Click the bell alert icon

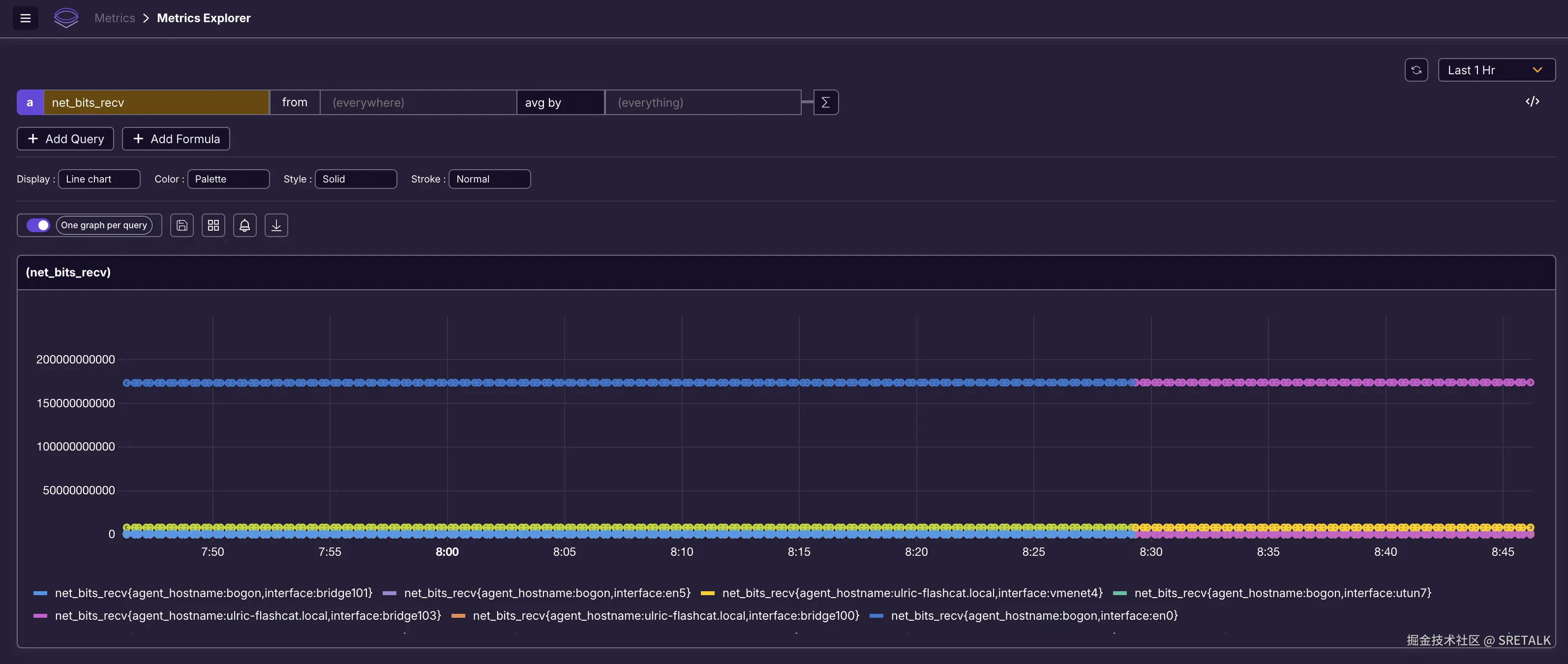[x=245, y=225]
